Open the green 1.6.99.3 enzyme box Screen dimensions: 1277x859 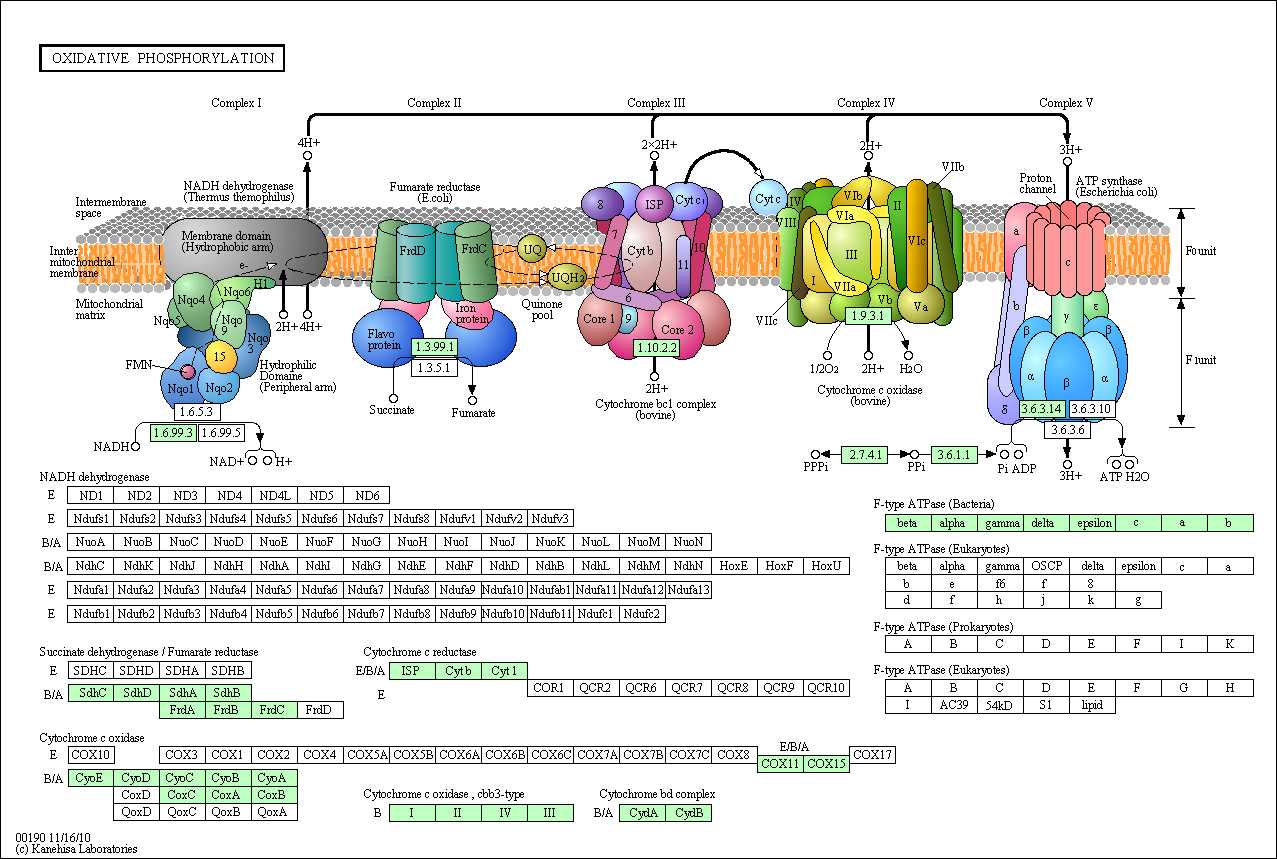172,433
